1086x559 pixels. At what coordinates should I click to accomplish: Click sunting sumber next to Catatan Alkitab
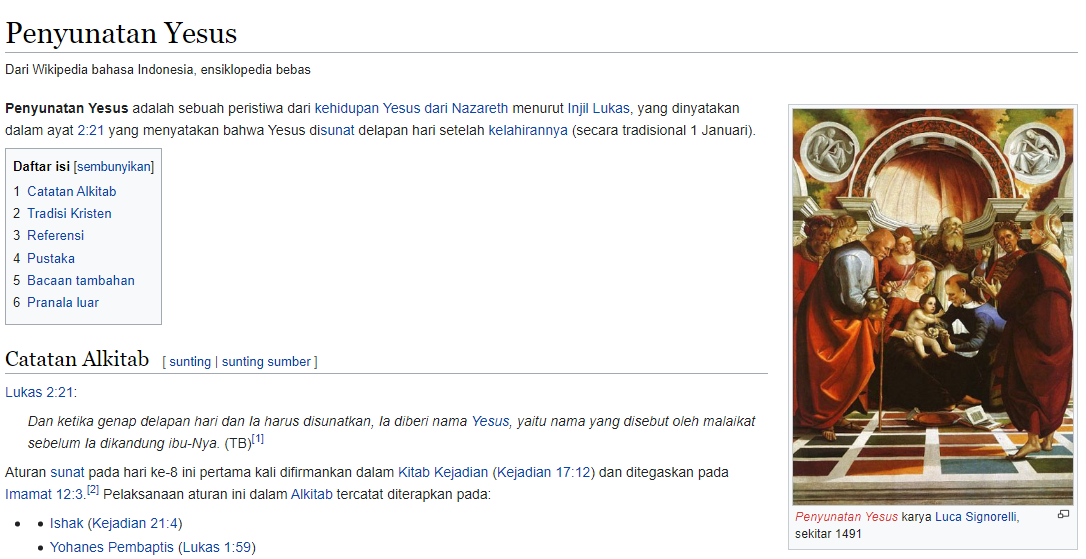click(x=266, y=362)
